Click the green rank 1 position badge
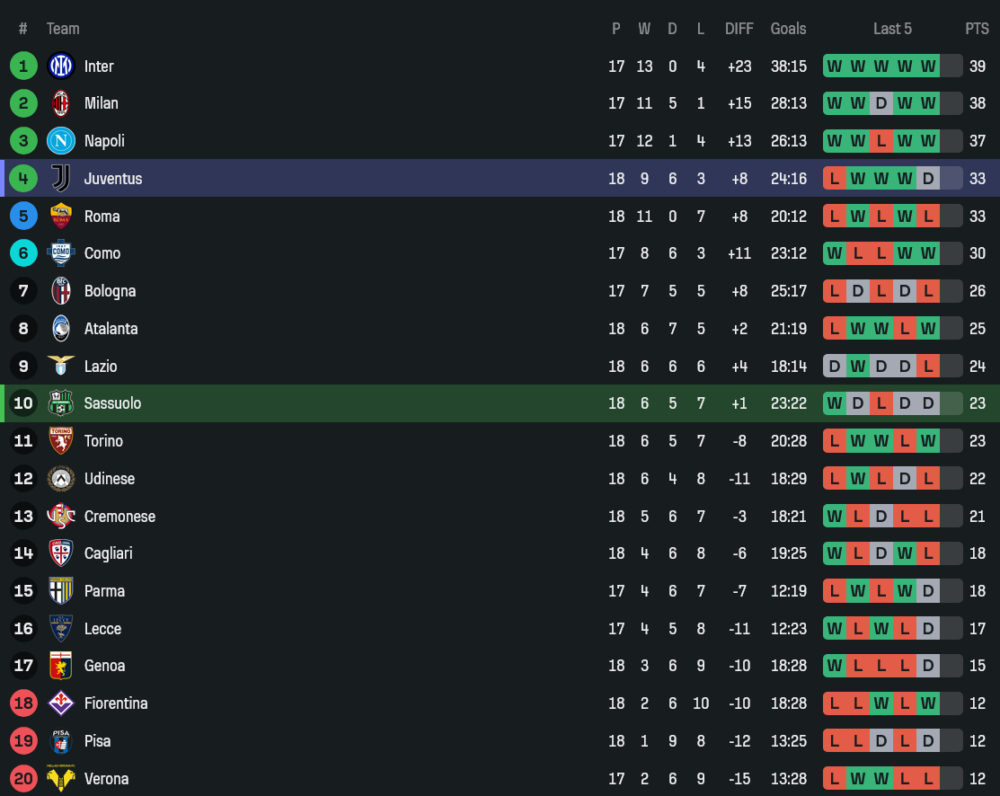Image resolution: width=1000 pixels, height=796 pixels. 23,66
